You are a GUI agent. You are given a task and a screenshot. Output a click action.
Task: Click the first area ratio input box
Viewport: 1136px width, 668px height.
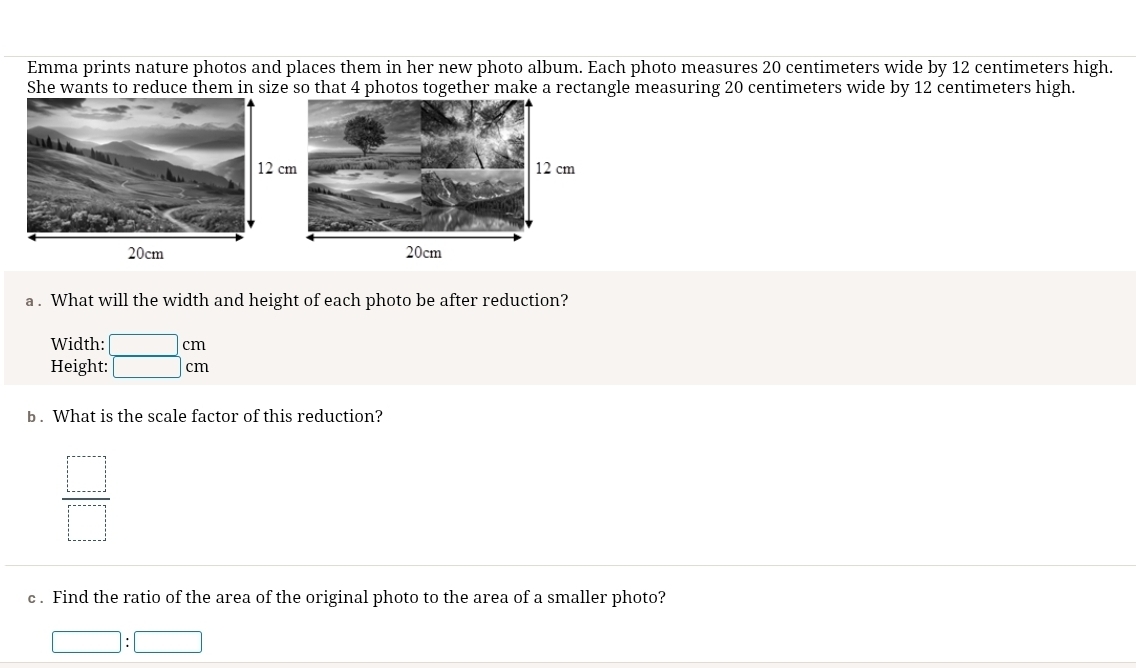pos(86,642)
